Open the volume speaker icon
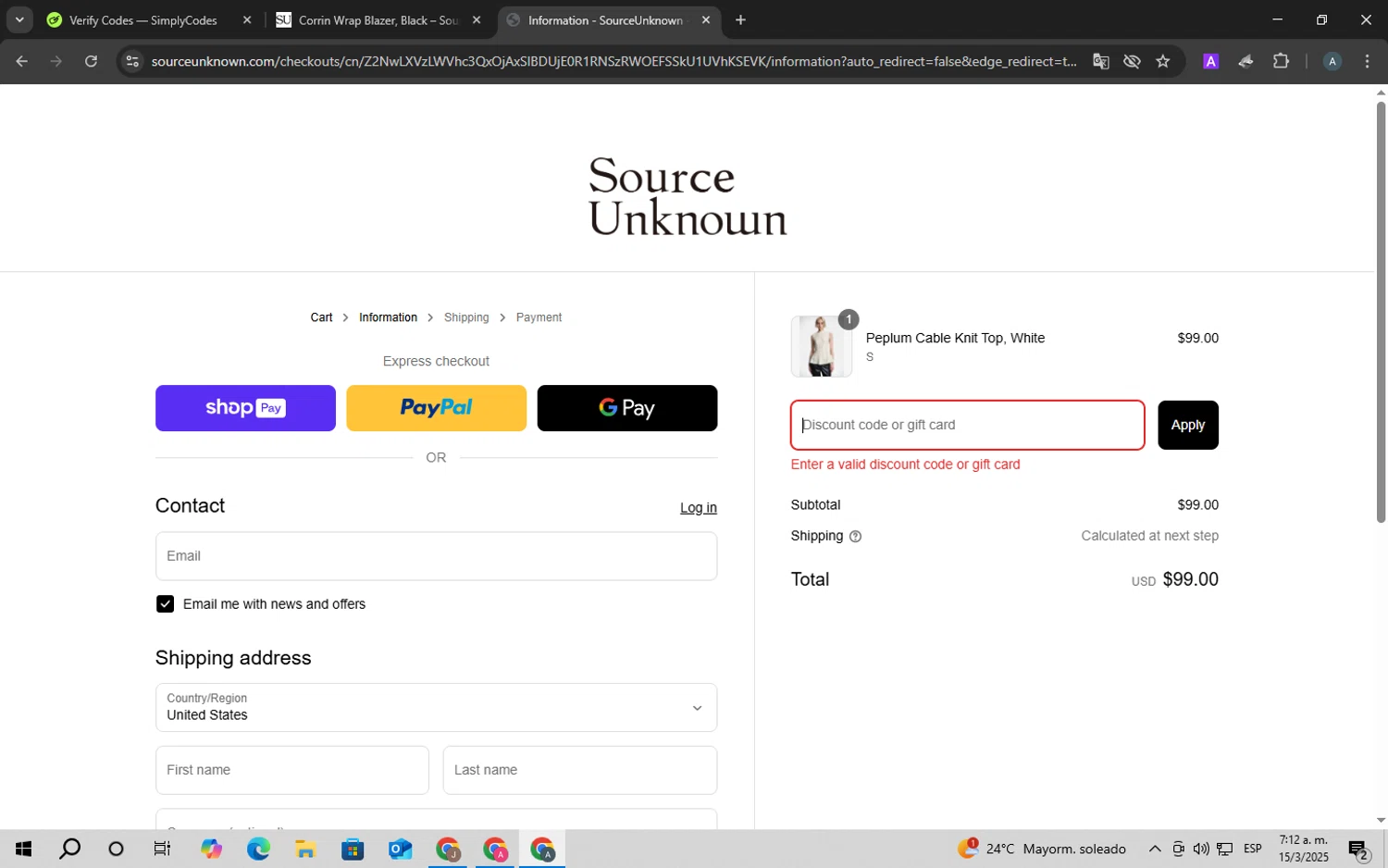Viewport: 1388px width, 868px height. 1201,849
